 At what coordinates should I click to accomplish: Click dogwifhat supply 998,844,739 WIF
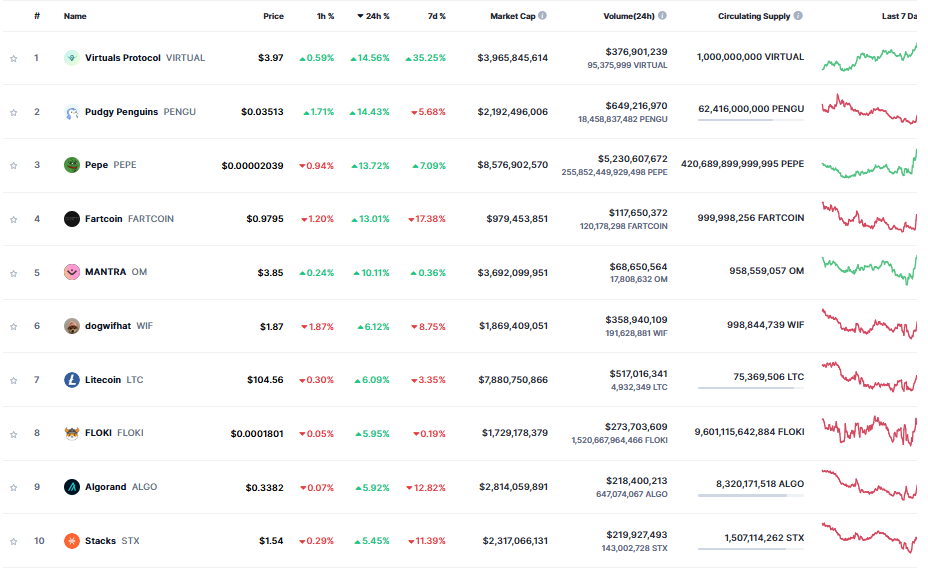click(765, 325)
